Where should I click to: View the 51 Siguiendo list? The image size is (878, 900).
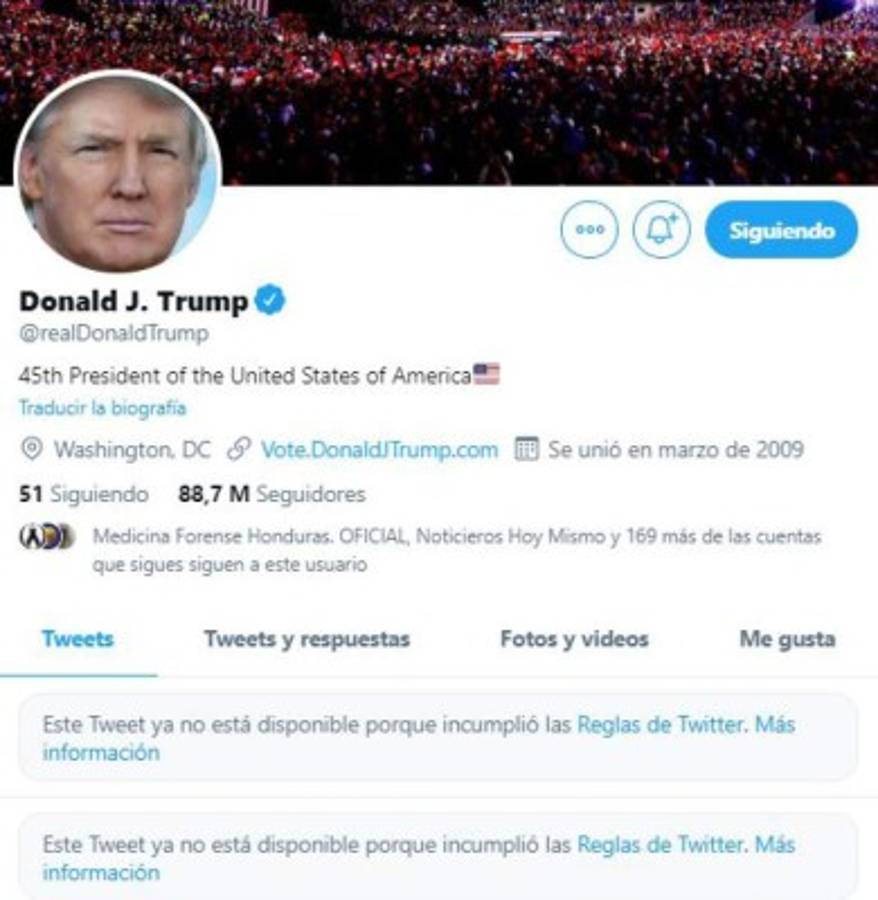84,494
